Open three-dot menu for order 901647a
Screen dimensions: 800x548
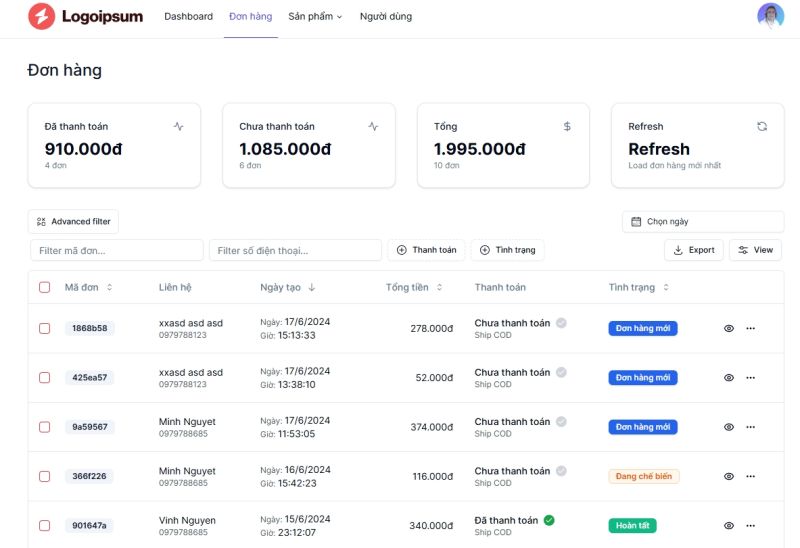[750, 525]
